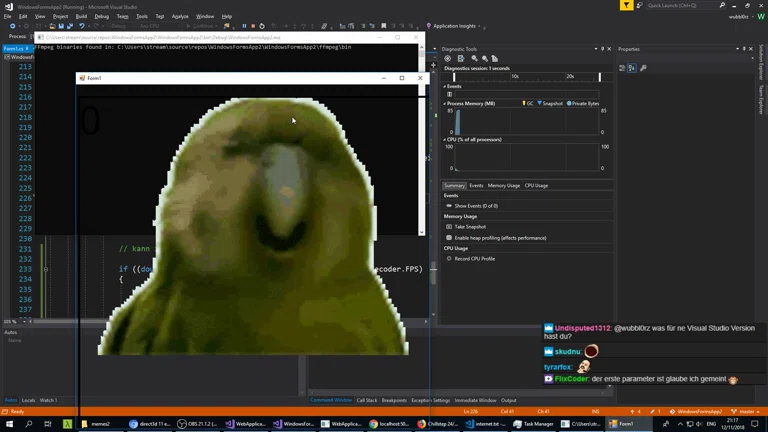Open the Debug configuration dropdown
Image resolution: width=768 pixels, height=432 pixels.
pos(121,26)
